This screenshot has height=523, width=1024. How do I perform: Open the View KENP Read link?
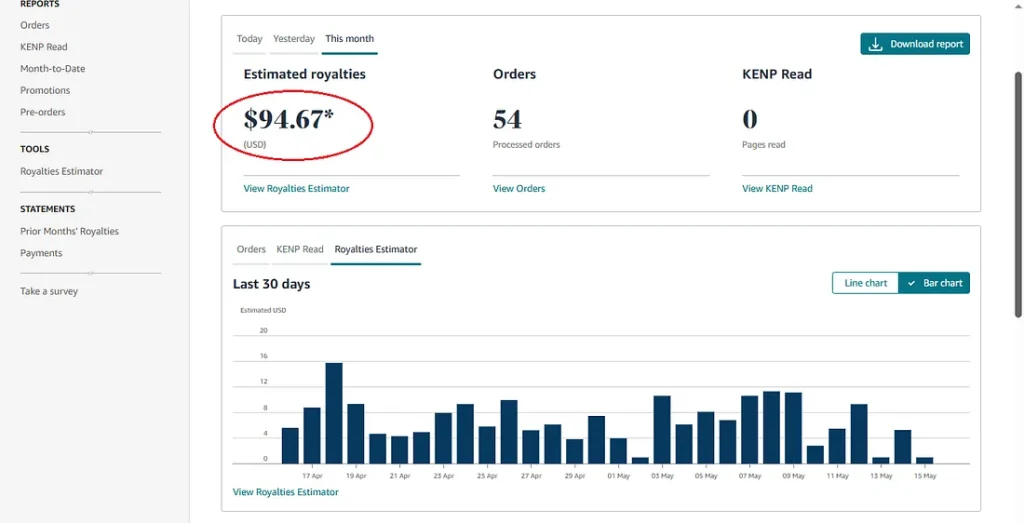click(x=777, y=188)
